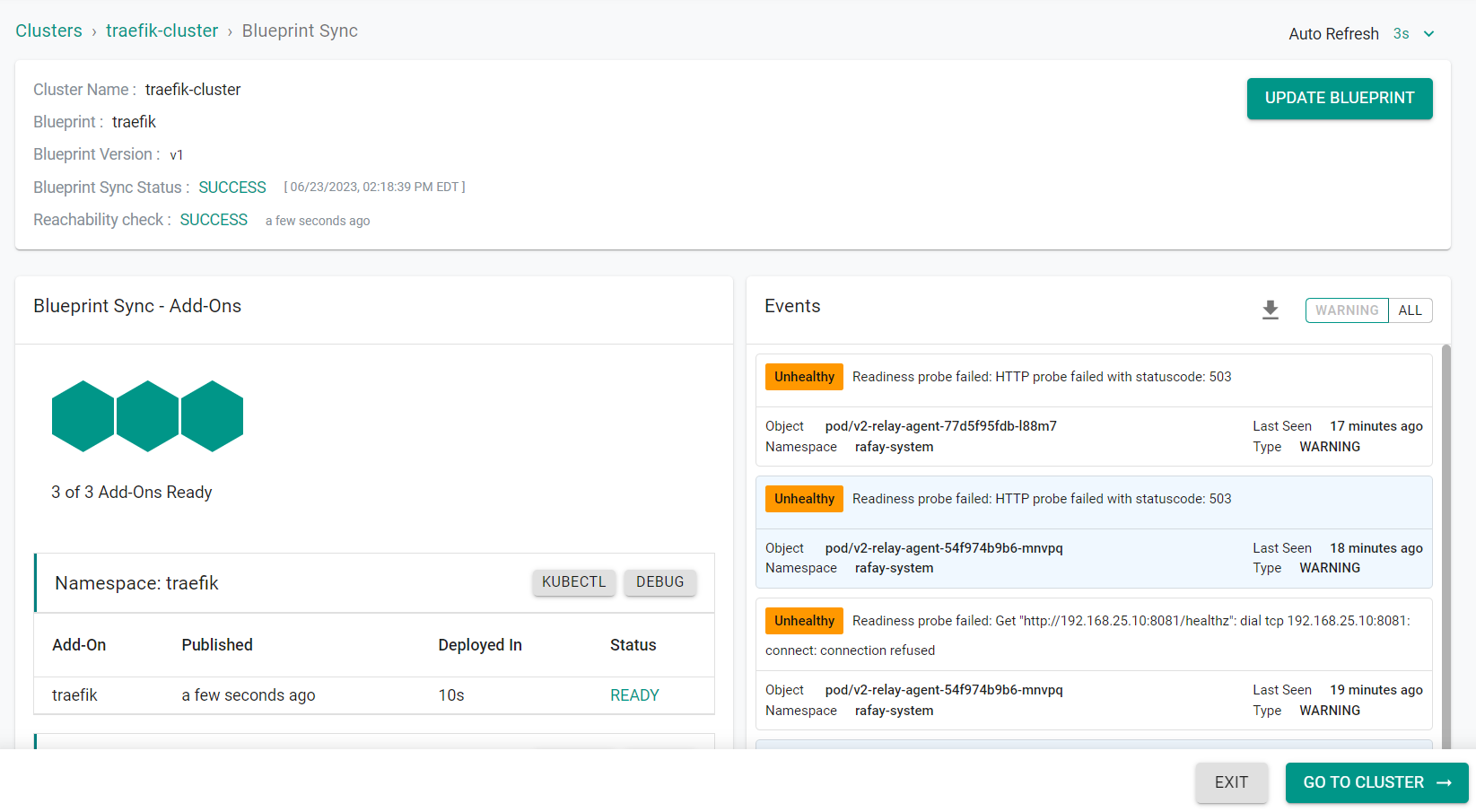Image resolution: width=1476 pixels, height=812 pixels.
Task: Click the 10s deployed time cell
Action: 451,695
